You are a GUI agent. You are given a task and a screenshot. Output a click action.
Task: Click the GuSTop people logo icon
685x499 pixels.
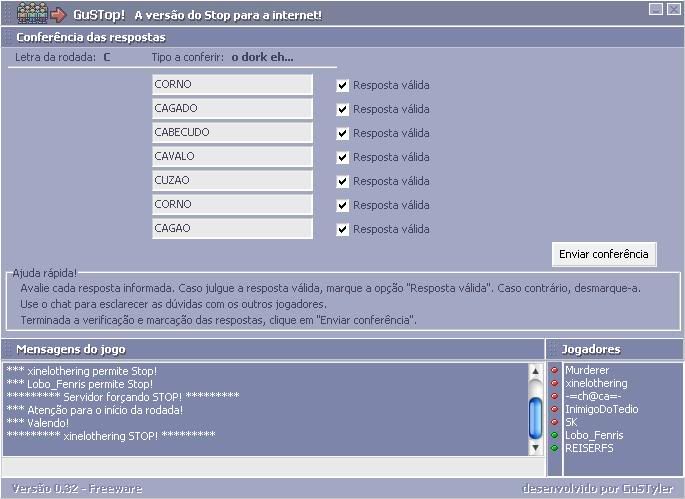[x=32, y=13]
